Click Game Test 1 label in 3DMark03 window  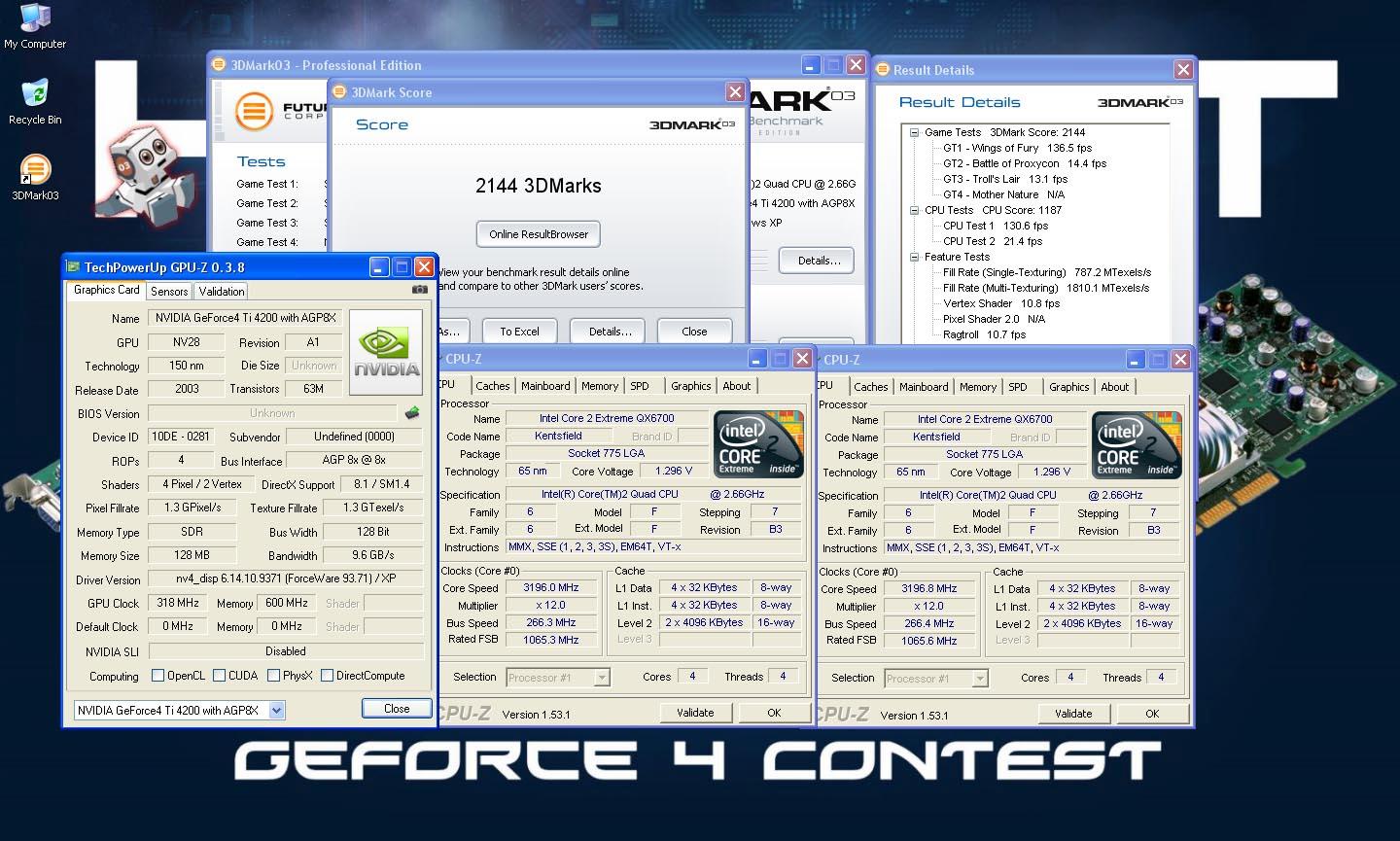267,184
